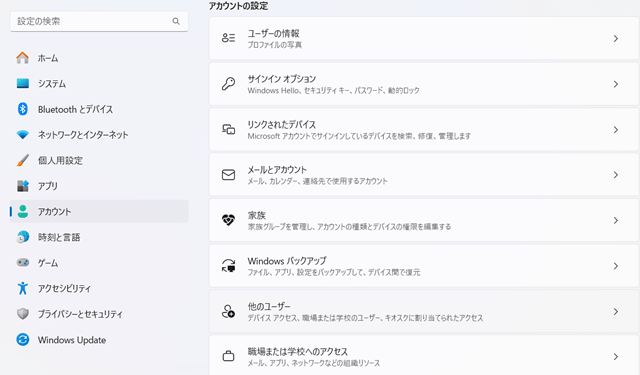
Task: Open ゲーム settings category
Action: [x=99, y=262]
